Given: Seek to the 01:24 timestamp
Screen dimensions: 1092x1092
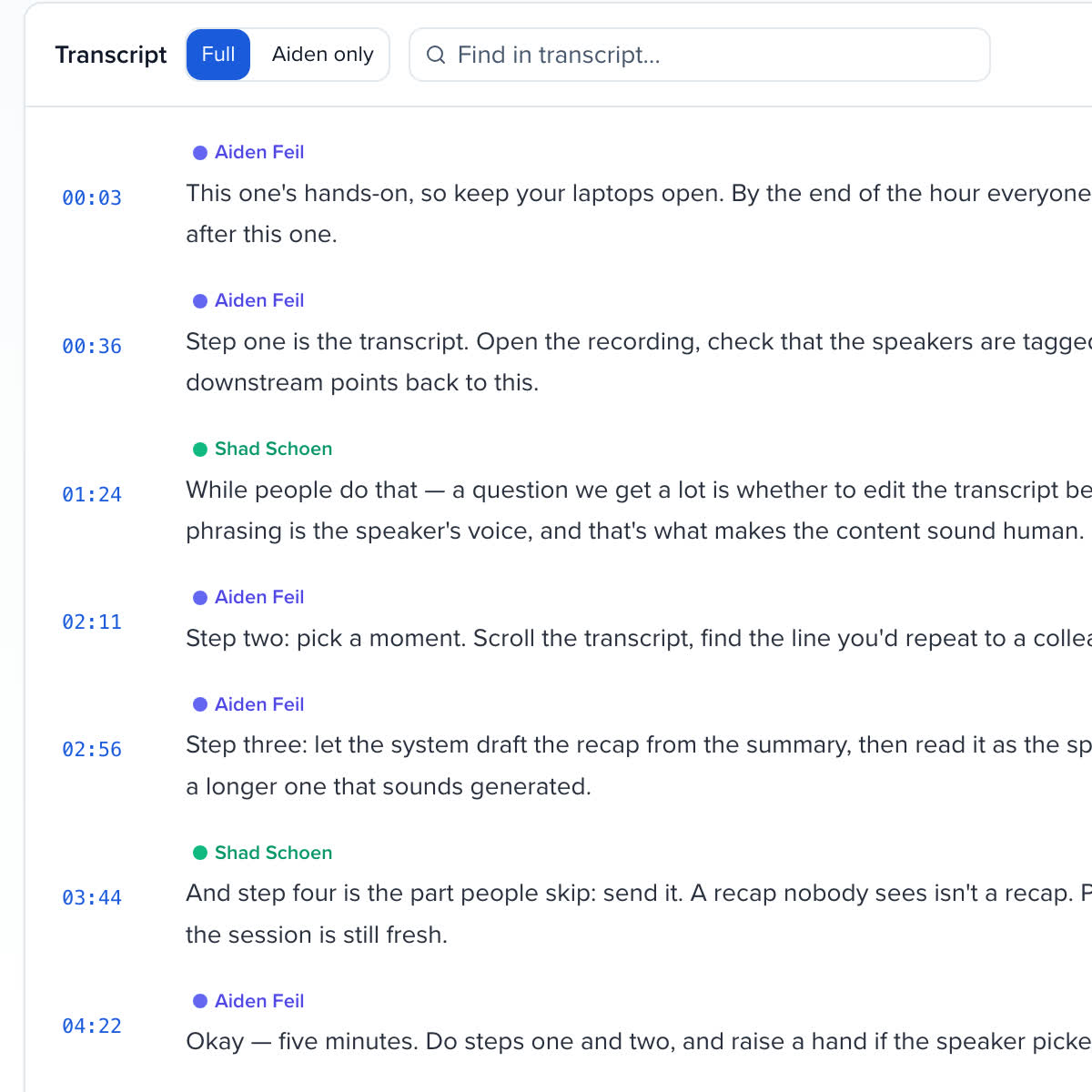Looking at the screenshot, I should coord(92,494).
